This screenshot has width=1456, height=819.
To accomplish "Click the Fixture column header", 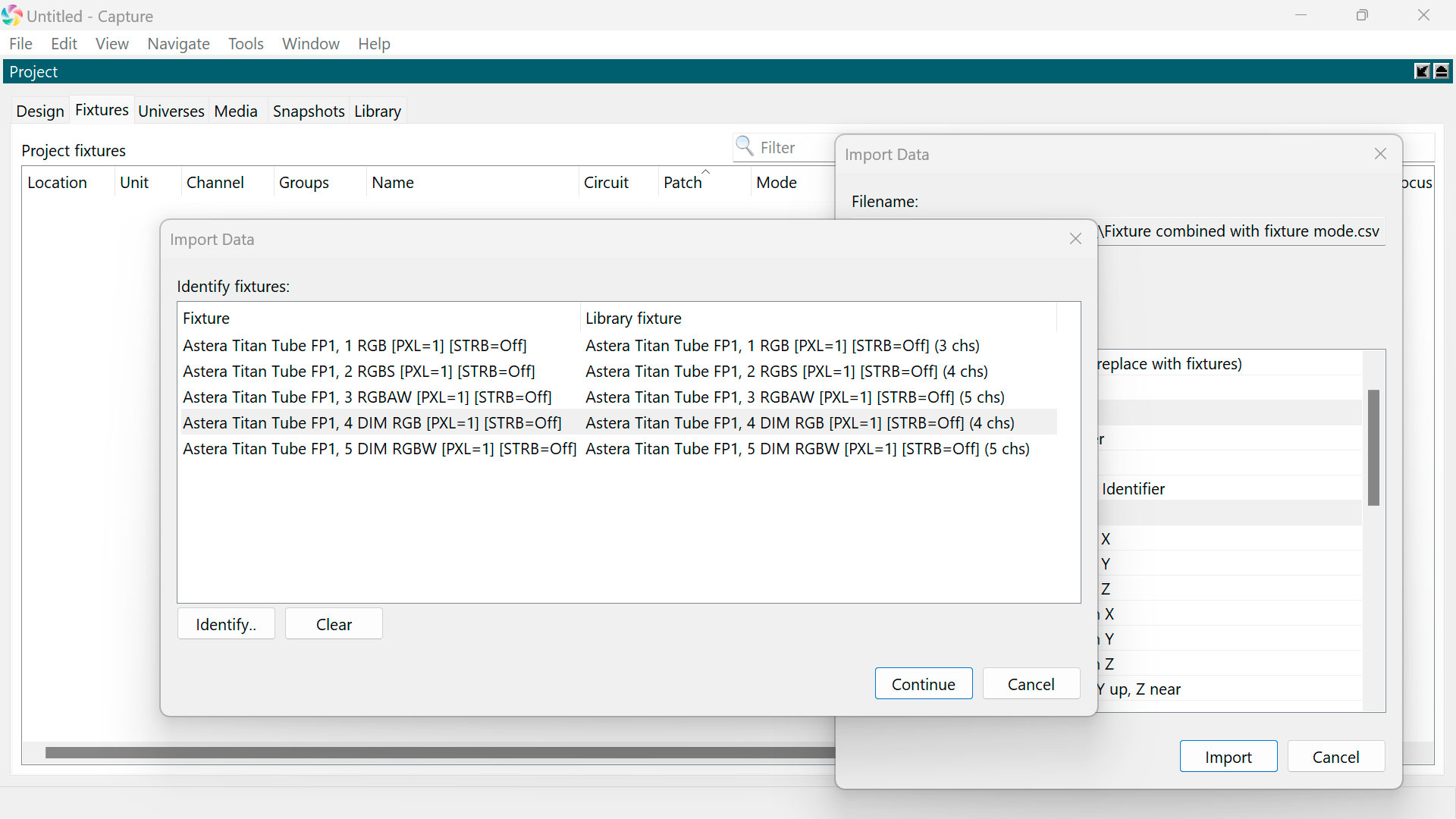I will 379,318.
